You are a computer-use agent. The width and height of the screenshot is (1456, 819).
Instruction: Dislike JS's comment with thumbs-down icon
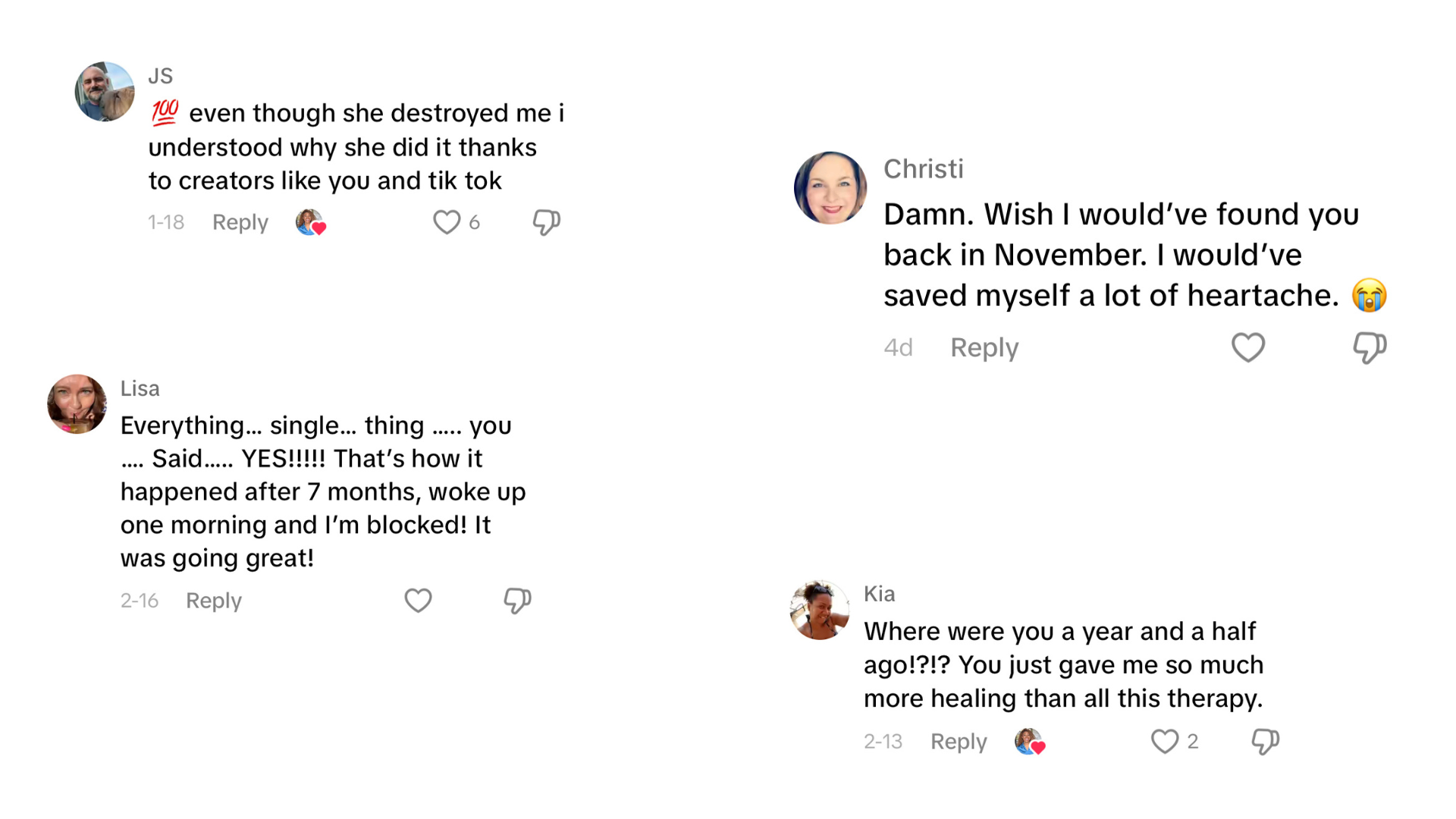coord(546,222)
